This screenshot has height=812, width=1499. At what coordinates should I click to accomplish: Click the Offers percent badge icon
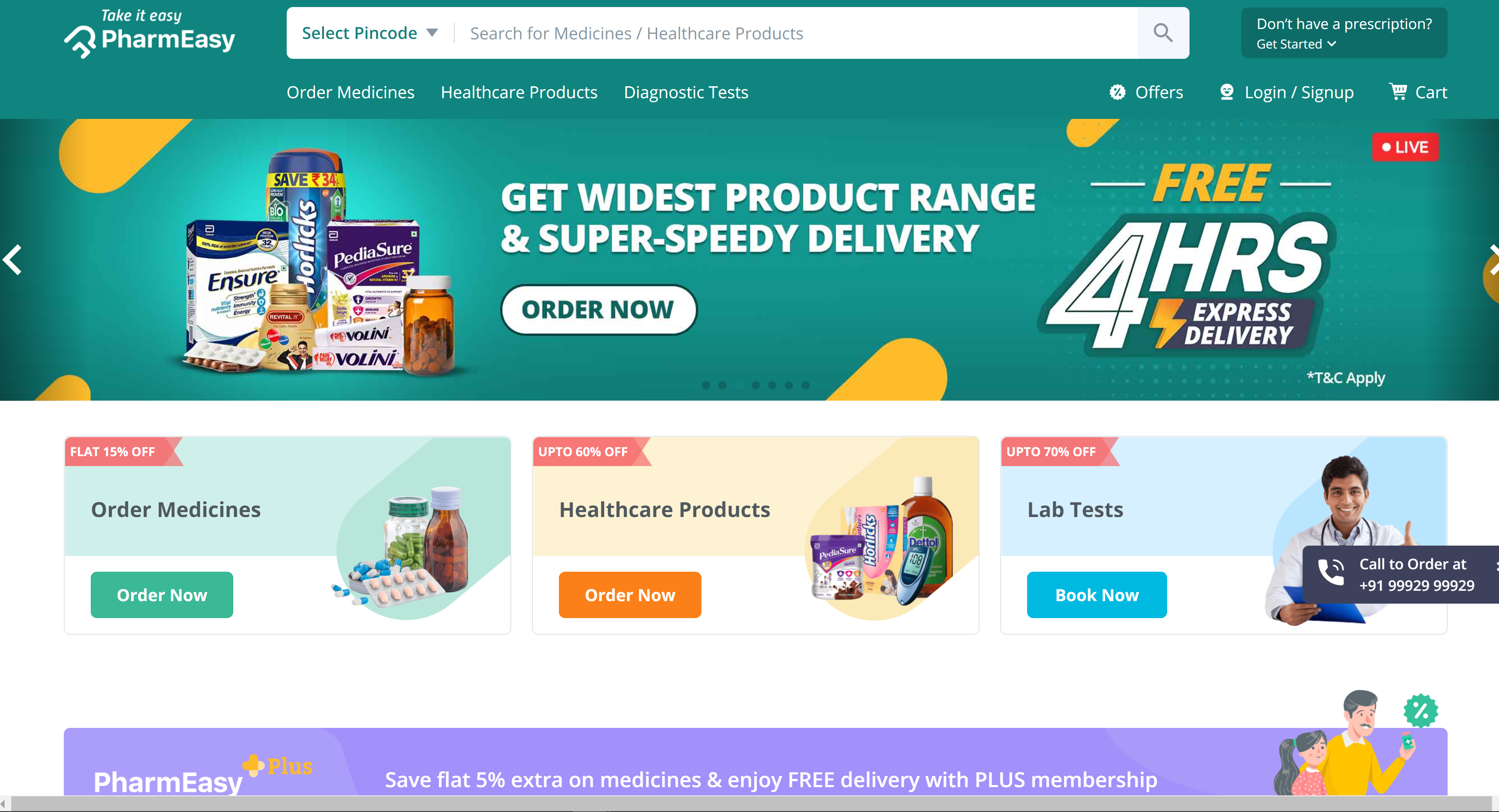click(x=1117, y=92)
